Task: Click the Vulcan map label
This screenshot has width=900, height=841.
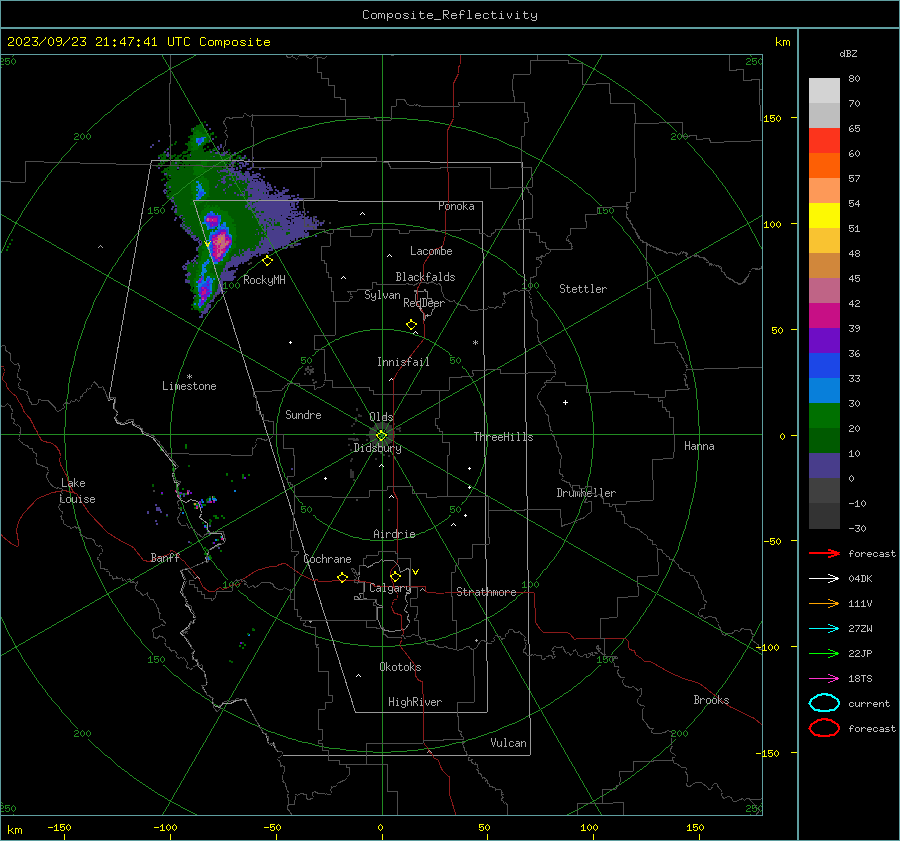Action: pyautogui.click(x=508, y=743)
